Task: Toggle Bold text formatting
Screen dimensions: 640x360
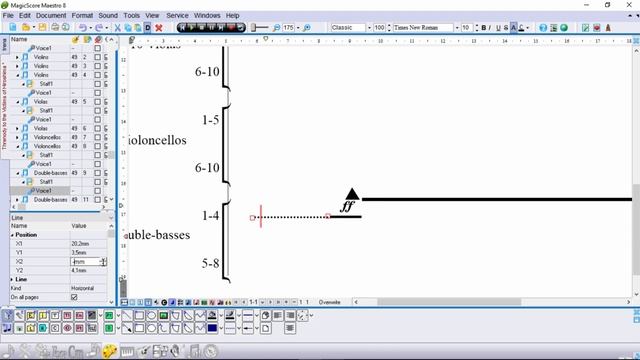Action: coord(484,27)
